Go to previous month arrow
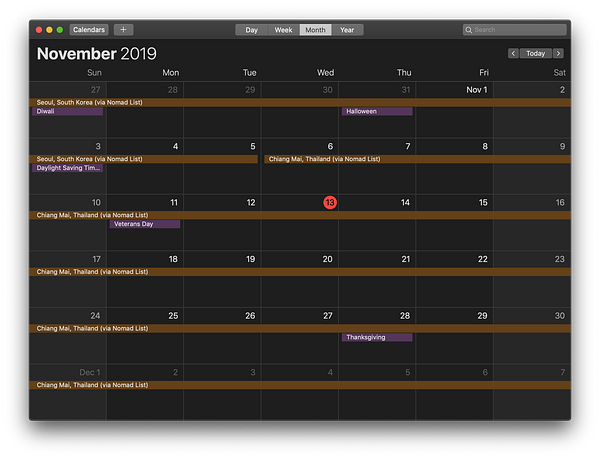 click(x=513, y=53)
